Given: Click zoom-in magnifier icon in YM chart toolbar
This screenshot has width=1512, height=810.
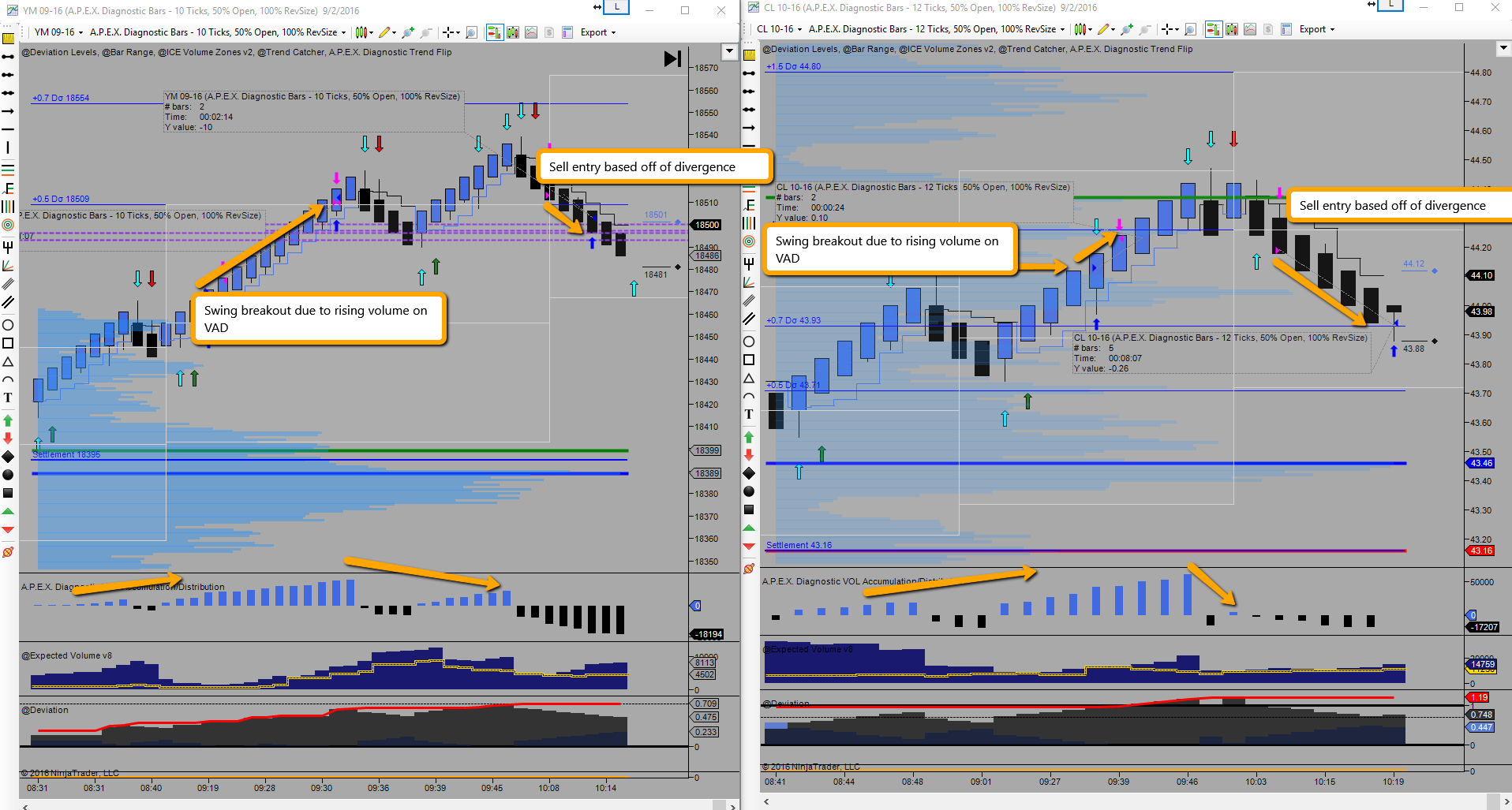Looking at the screenshot, I should click(x=408, y=32).
